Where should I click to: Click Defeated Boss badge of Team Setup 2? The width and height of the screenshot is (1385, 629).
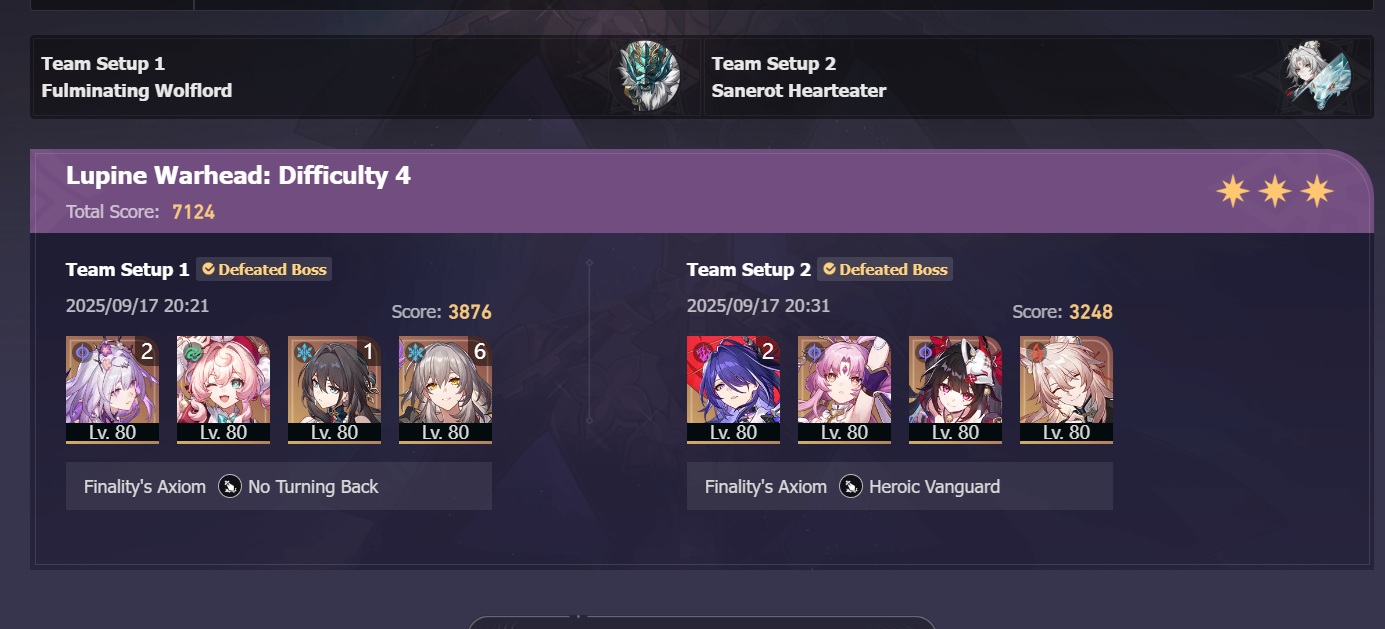pos(885,269)
